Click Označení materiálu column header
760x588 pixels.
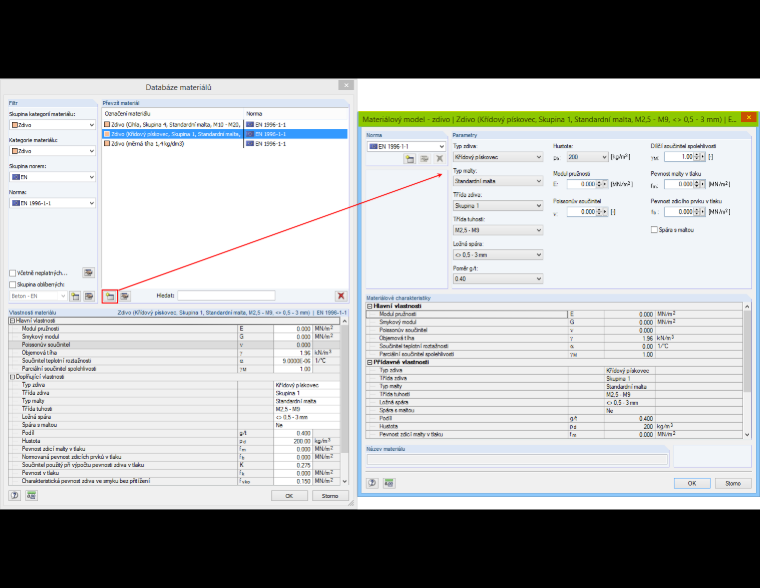(173, 113)
